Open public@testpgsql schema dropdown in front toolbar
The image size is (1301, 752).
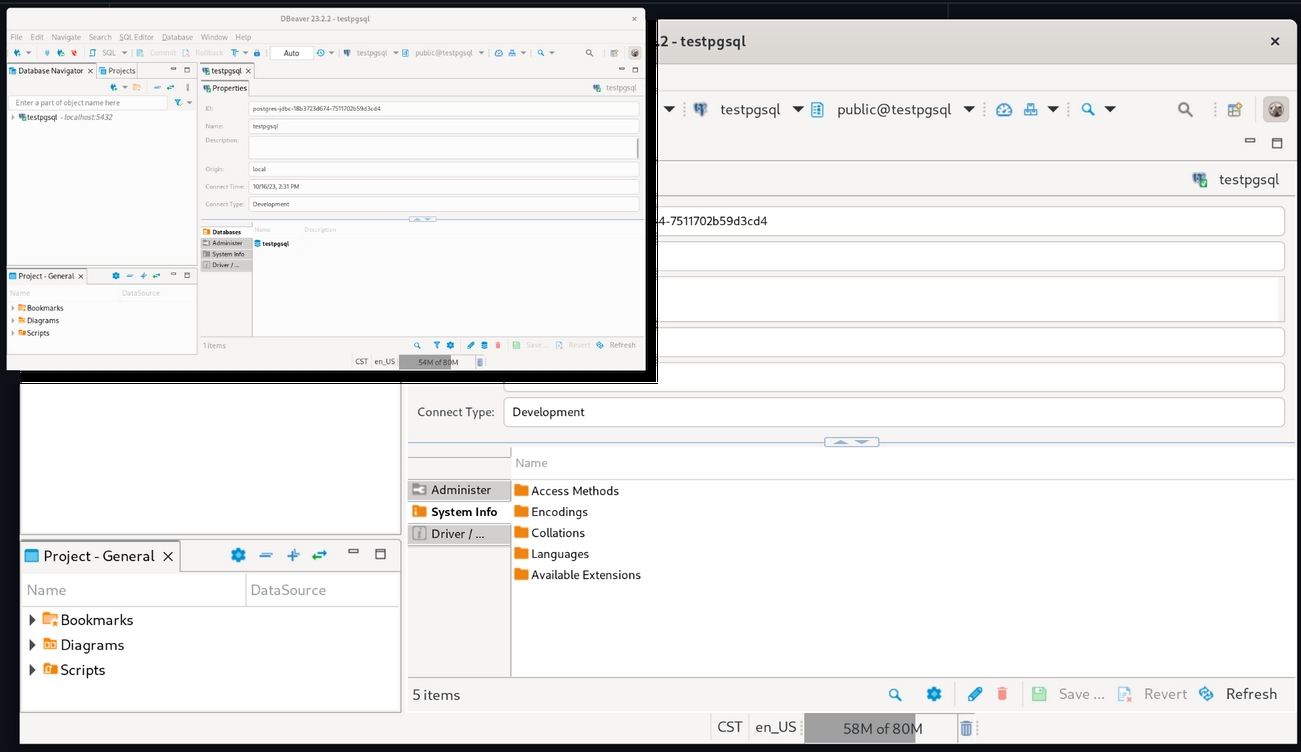point(482,53)
